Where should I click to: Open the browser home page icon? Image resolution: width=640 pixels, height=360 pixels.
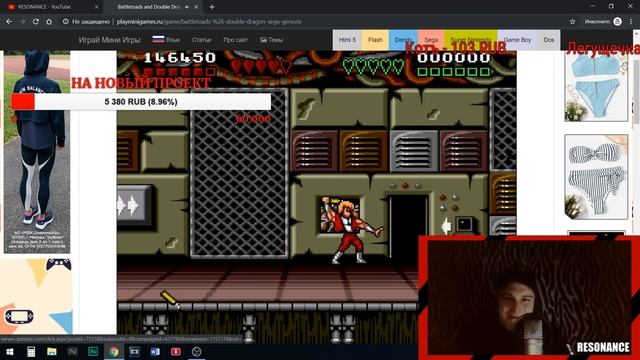click(49, 22)
